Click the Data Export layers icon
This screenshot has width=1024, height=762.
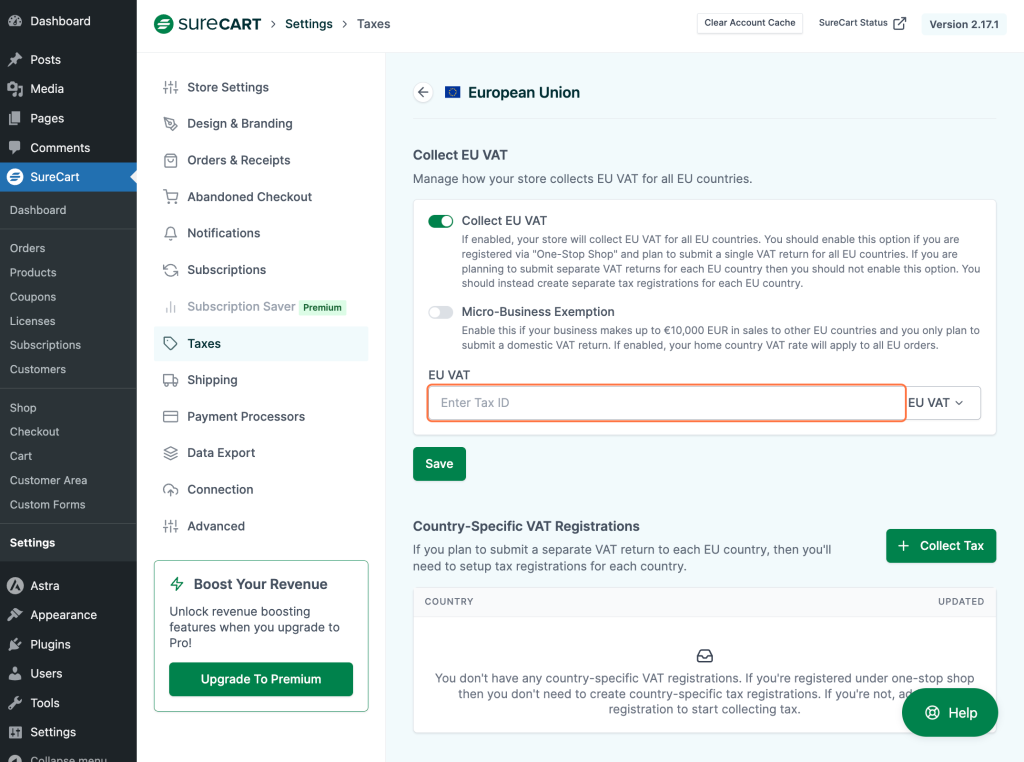coord(170,453)
